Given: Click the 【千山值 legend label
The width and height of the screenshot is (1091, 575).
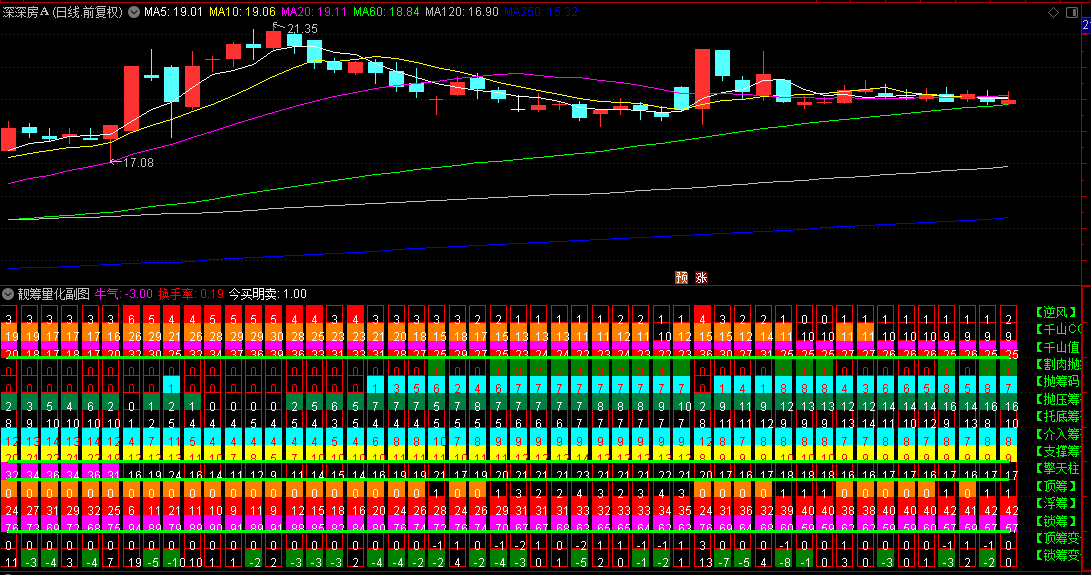Looking at the screenshot, I should tap(1058, 347).
